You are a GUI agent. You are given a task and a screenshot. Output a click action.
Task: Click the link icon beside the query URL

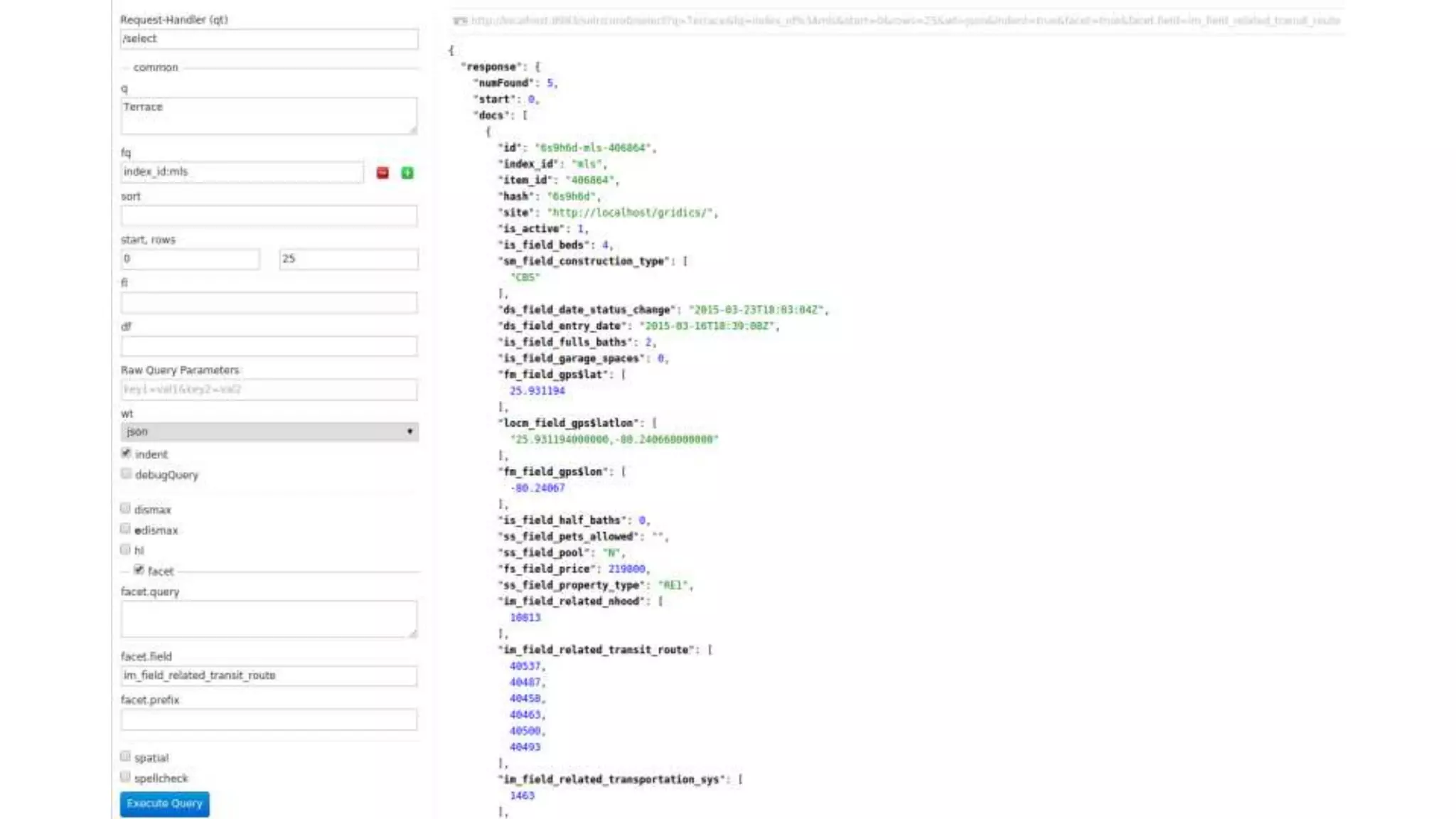click(460, 21)
